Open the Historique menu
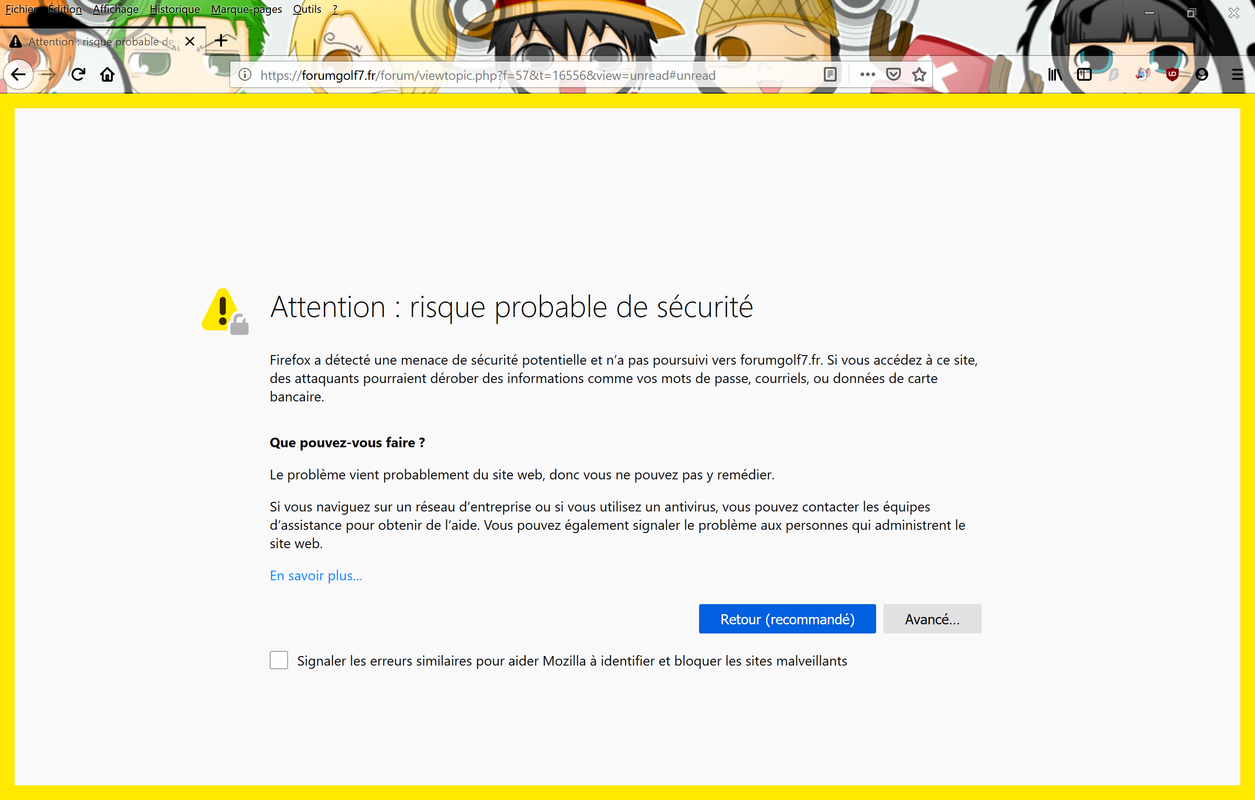Image resolution: width=1255 pixels, height=800 pixels. tap(175, 9)
